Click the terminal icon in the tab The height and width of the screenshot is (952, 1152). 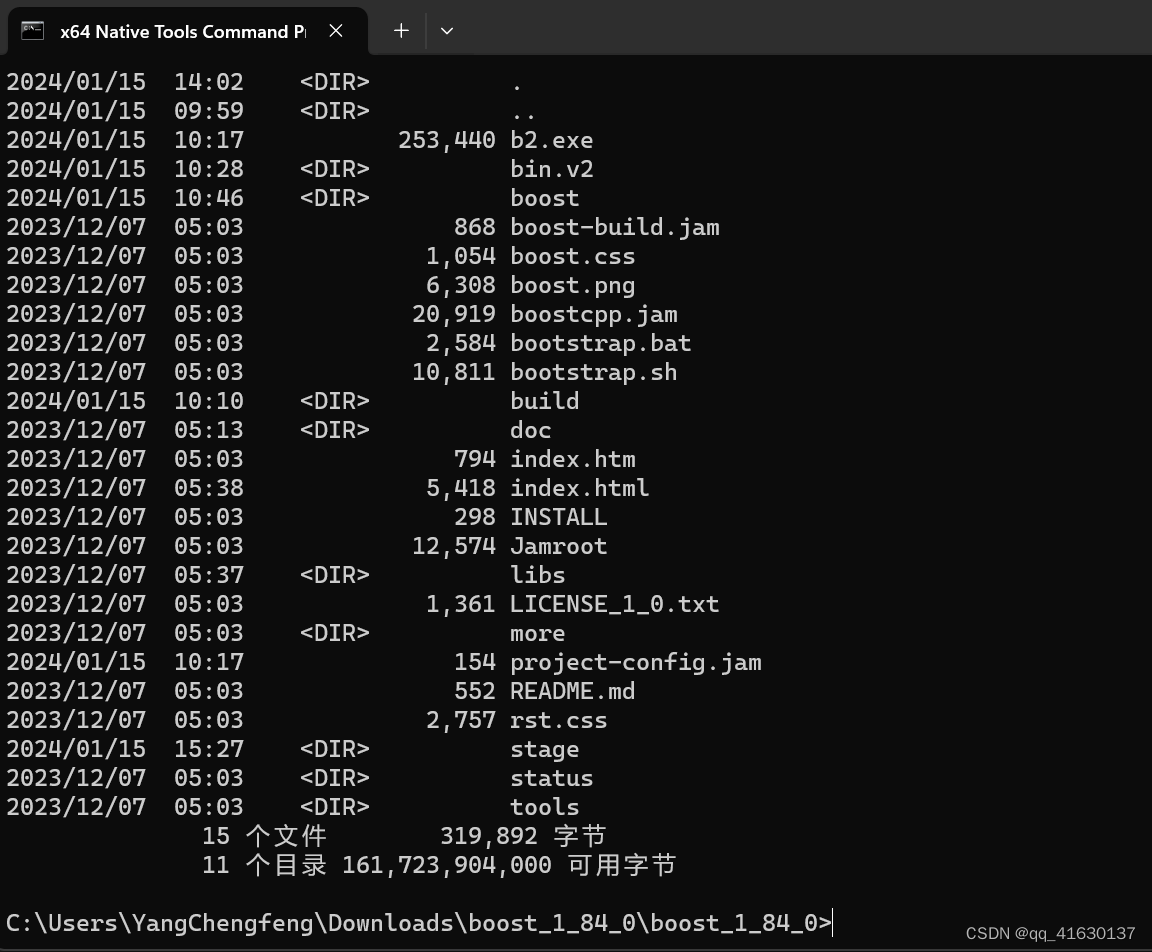32,31
